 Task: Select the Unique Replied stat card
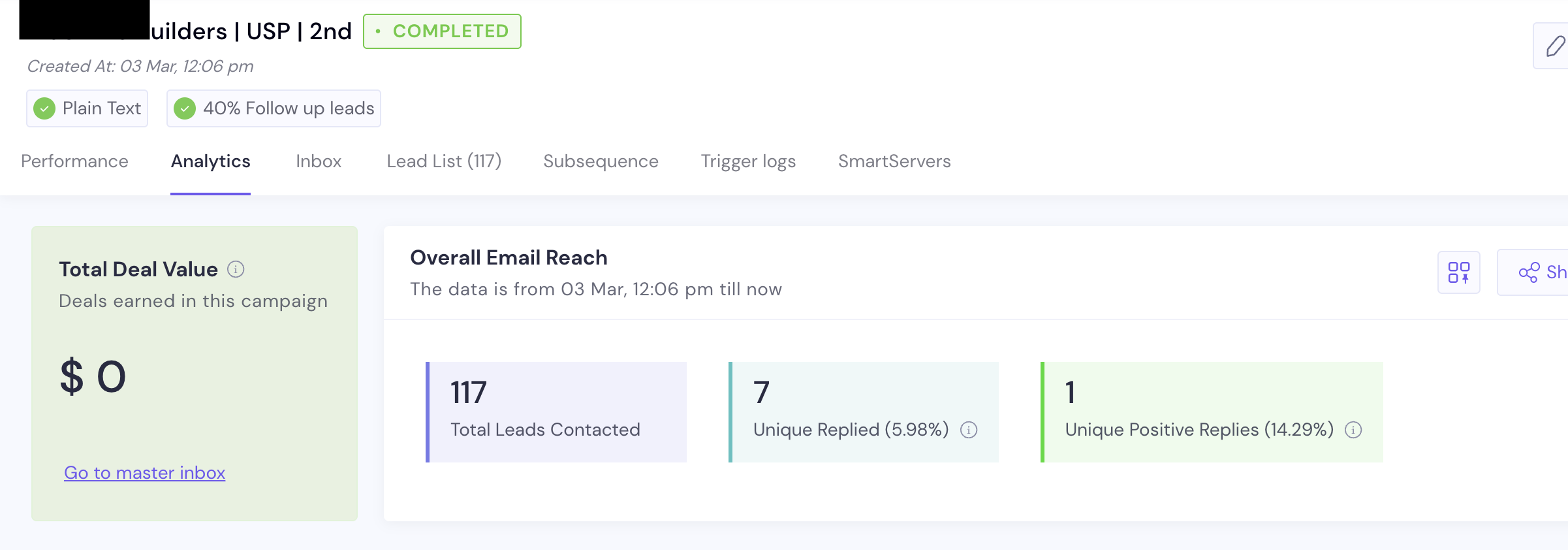(863, 412)
